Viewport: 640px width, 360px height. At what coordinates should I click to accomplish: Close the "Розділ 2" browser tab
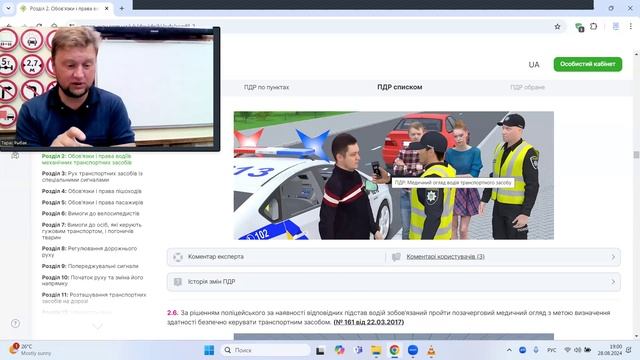tap(107, 8)
